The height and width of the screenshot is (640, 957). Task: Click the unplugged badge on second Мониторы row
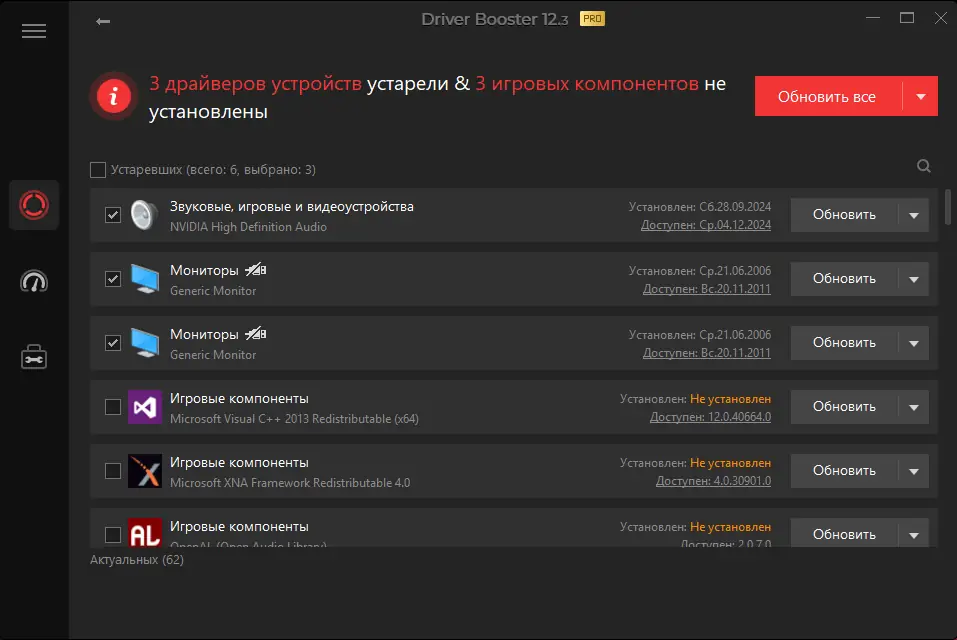[x=256, y=333]
